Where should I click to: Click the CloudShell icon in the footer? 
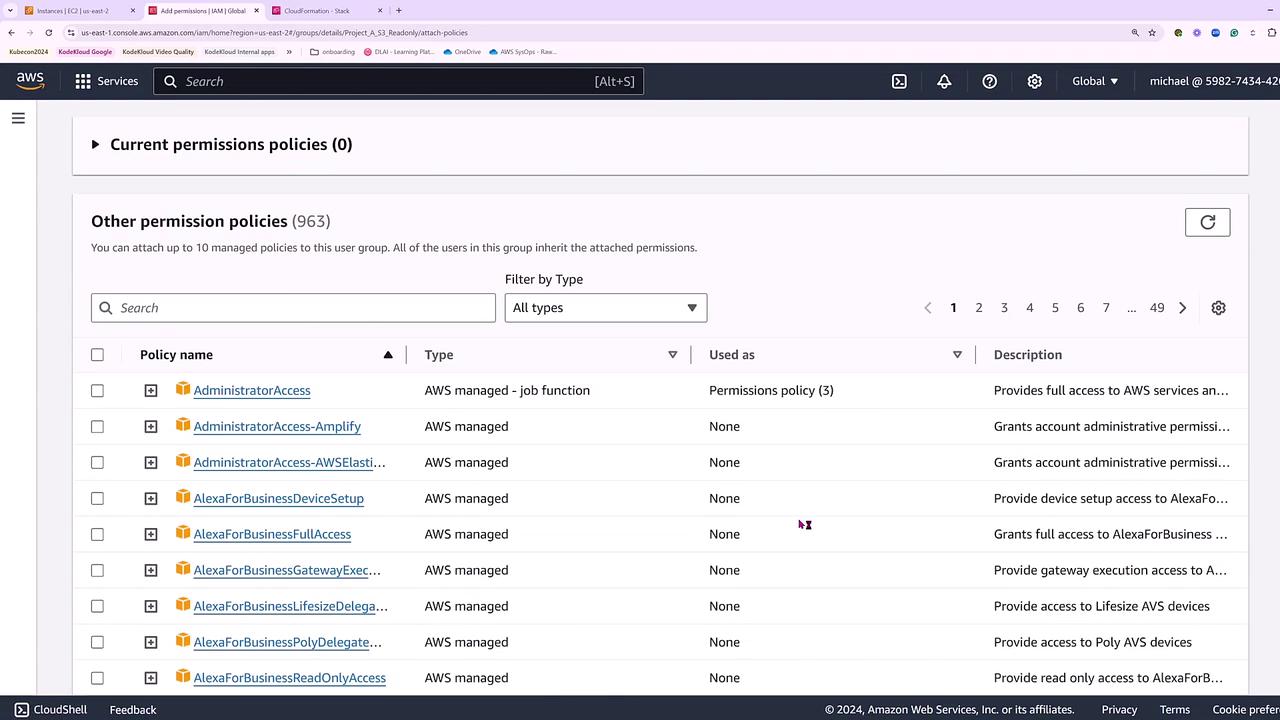click(x=21, y=709)
